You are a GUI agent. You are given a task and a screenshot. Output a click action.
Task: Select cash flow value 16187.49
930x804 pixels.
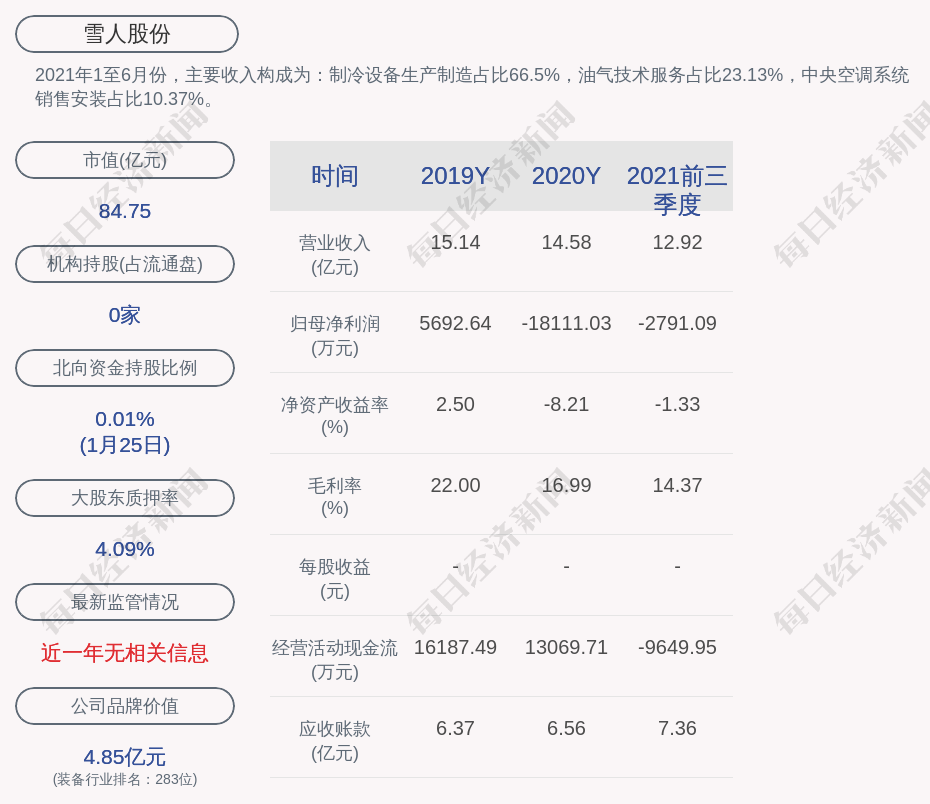pos(455,647)
